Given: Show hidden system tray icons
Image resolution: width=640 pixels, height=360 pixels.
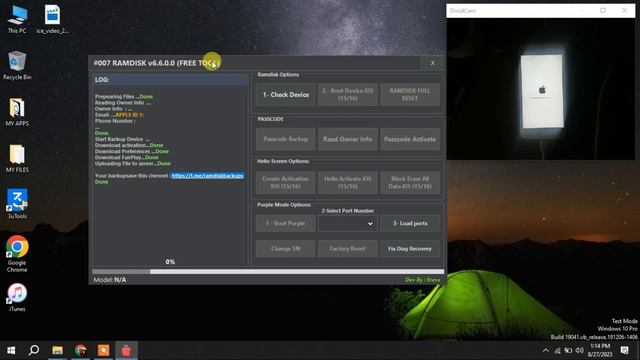Looking at the screenshot, I should (546, 351).
